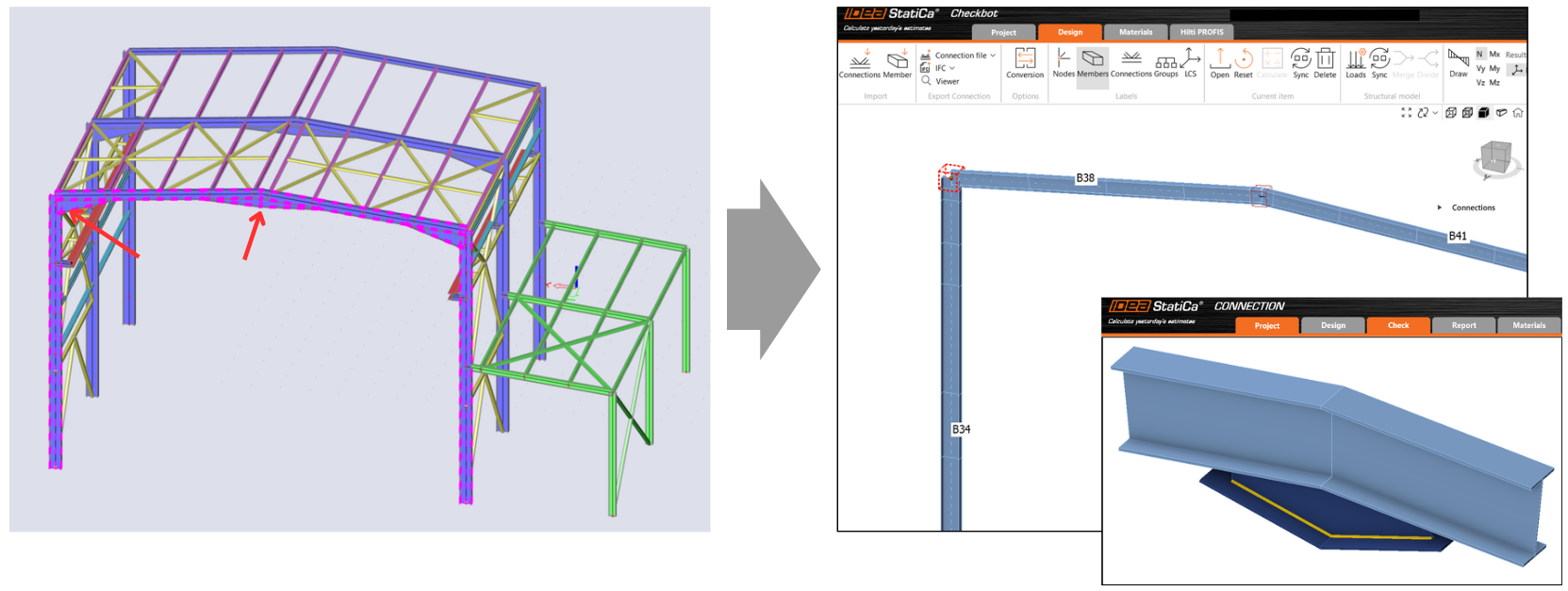The height and width of the screenshot is (591, 1568).
Task: Switch to wireframe view mode
Action: point(1451,113)
